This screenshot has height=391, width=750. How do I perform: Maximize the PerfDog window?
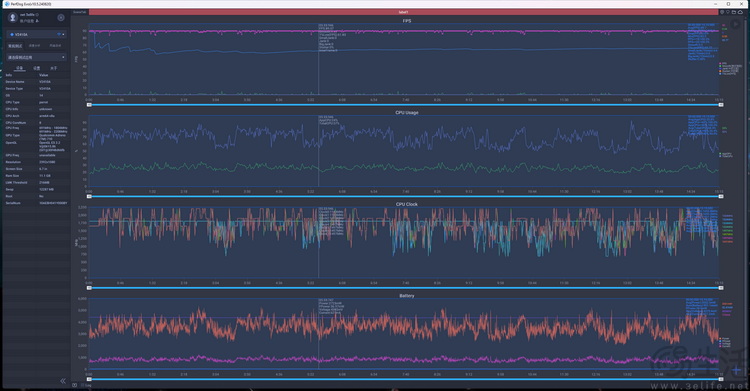click(x=728, y=4)
